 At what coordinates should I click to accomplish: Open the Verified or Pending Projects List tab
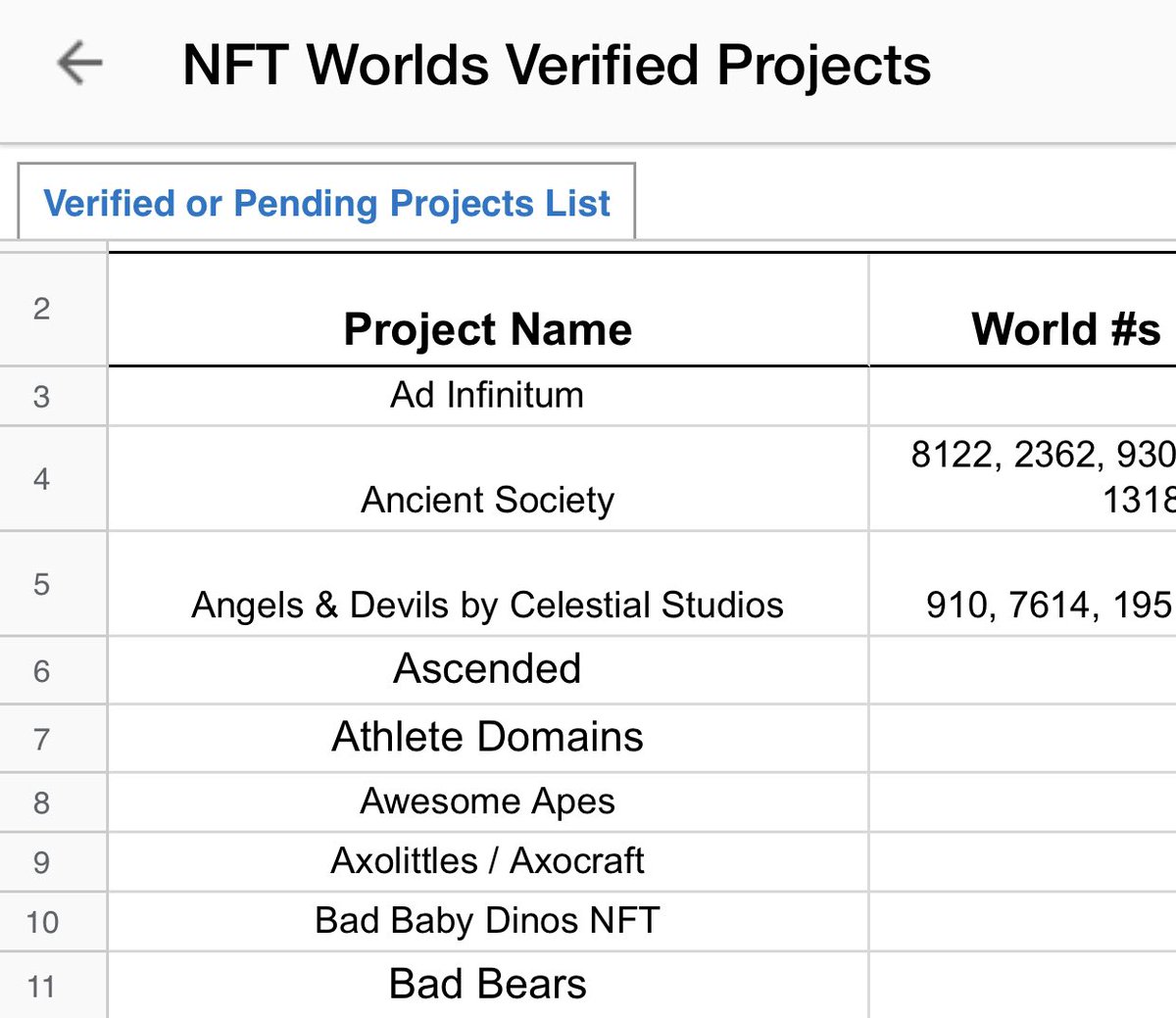click(326, 203)
